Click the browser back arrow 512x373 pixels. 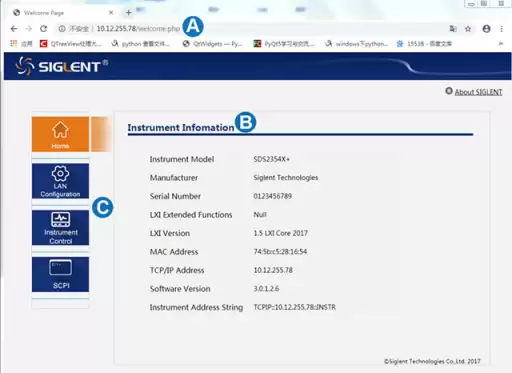pyautogui.click(x=14, y=29)
